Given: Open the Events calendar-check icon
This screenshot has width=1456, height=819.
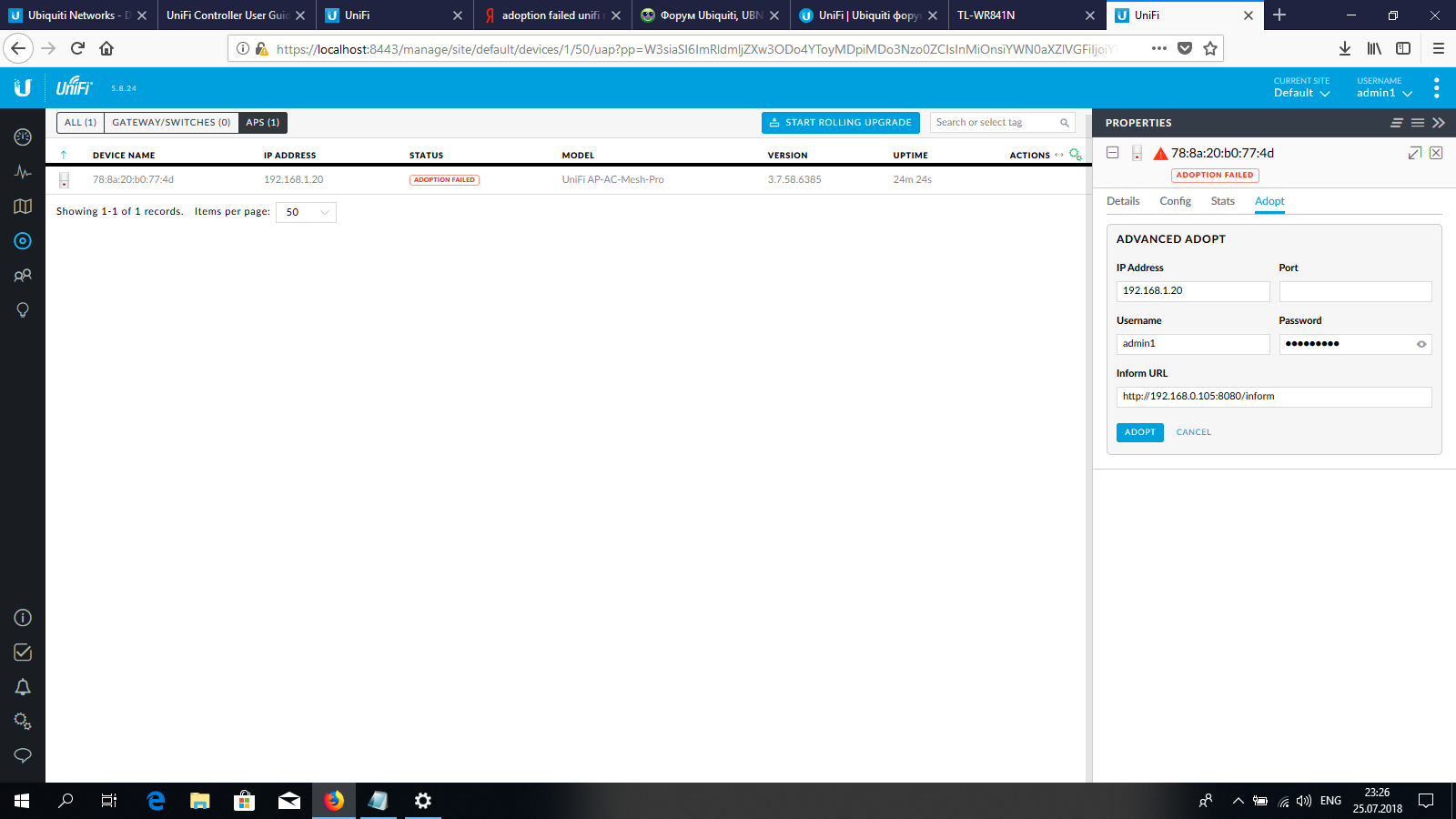Looking at the screenshot, I should tap(23, 652).
